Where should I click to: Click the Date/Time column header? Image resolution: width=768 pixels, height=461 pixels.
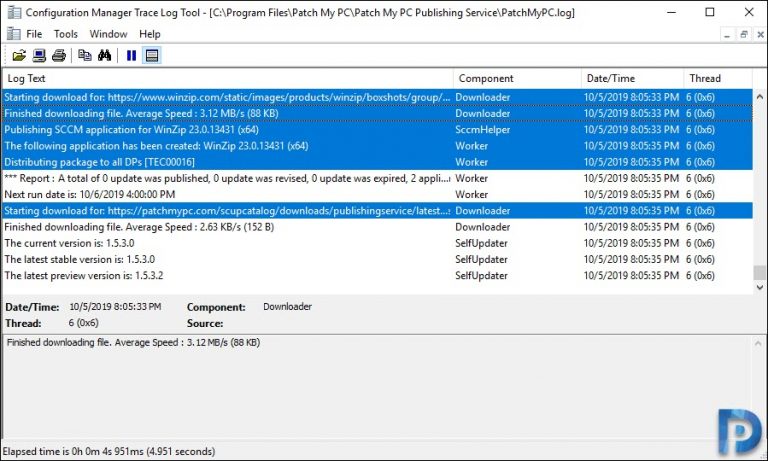[x=633, y=78]
